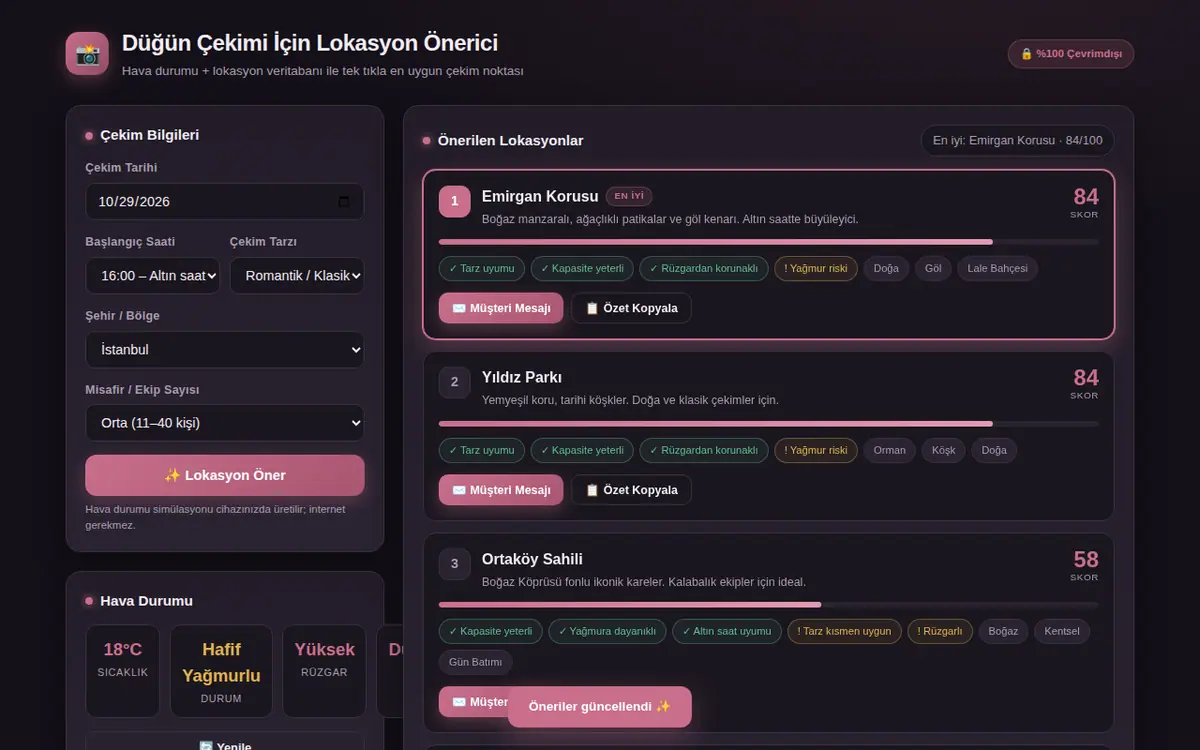Screen dimensions: 1200x750
Task: Click Ortaköy's Altın saat uyumu tag
Action: [727, 631]
